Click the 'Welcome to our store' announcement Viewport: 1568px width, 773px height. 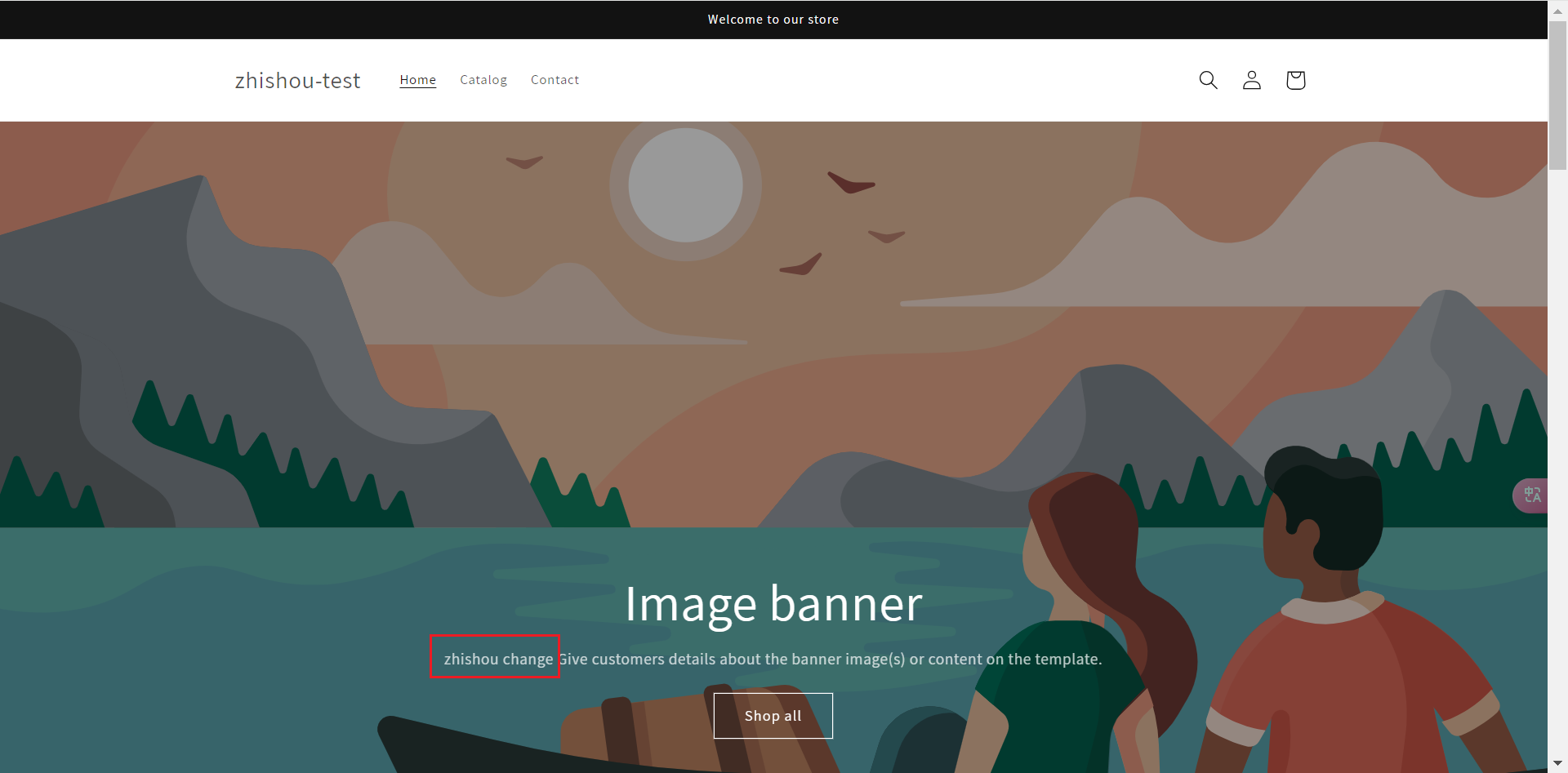click(773, 20)
